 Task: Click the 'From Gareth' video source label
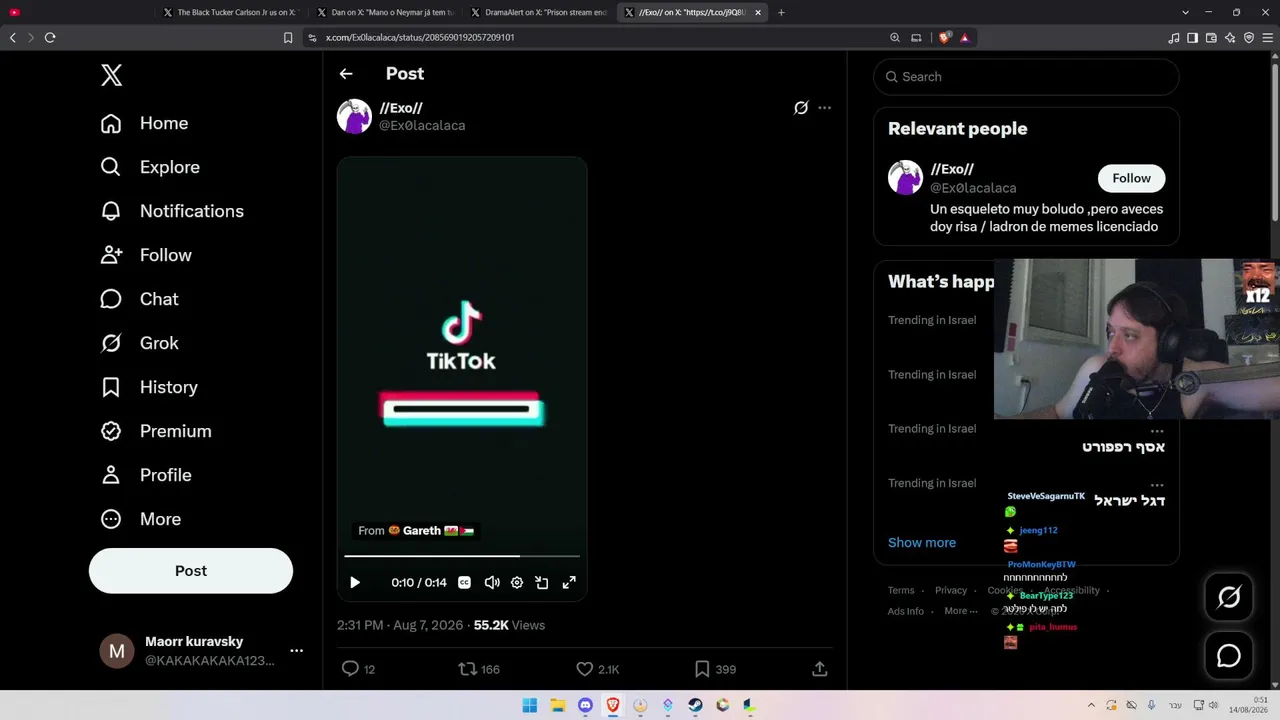coord(416,531)
